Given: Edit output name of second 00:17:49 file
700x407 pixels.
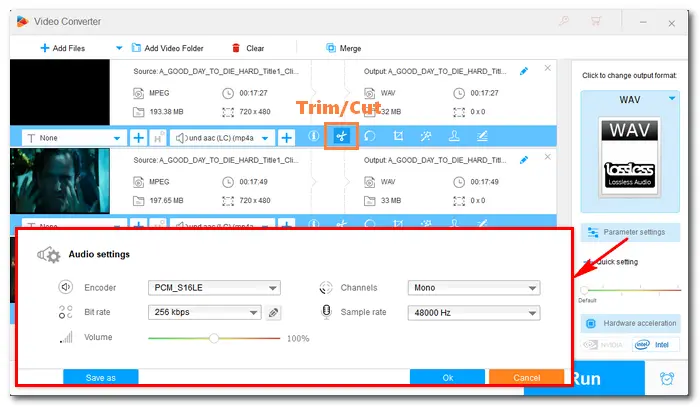Looking at the screenshot, I should (x=524, y=160).
